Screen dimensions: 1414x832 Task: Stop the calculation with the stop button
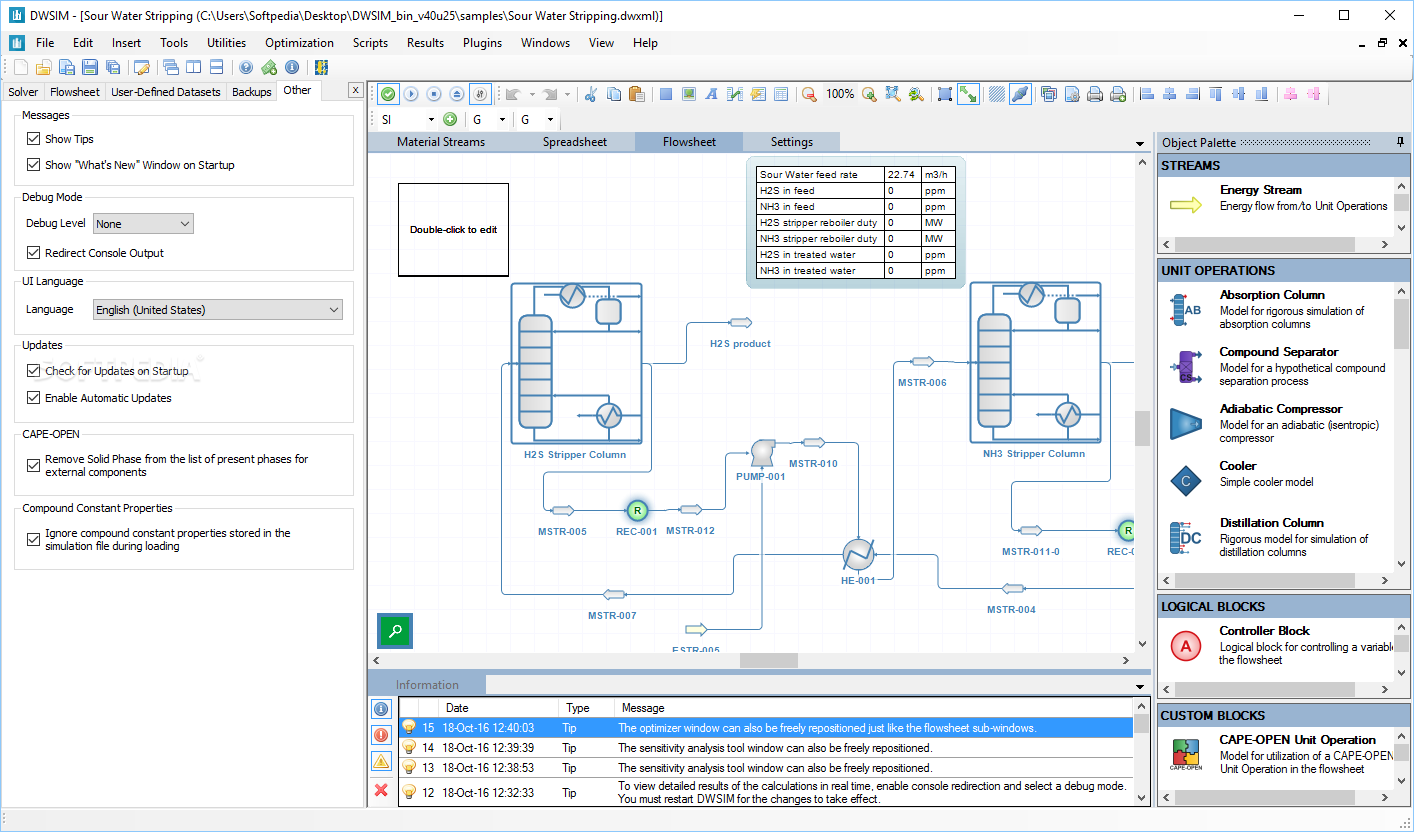434,94
